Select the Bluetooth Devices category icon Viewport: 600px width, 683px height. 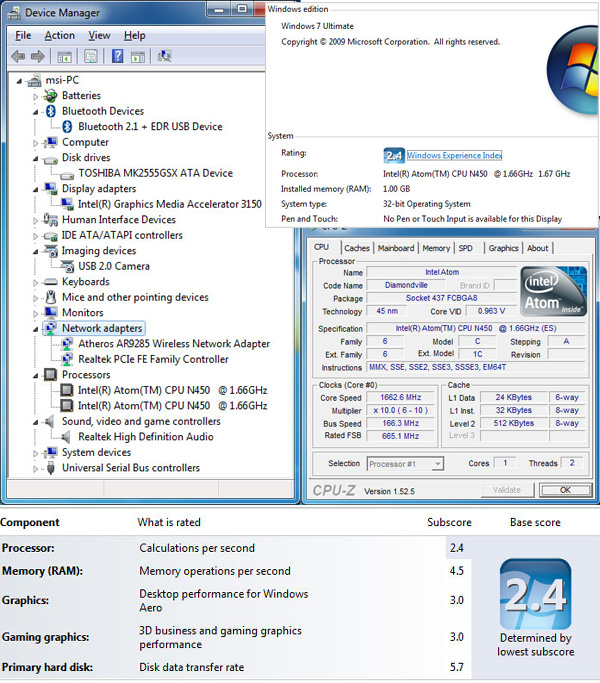51,111
